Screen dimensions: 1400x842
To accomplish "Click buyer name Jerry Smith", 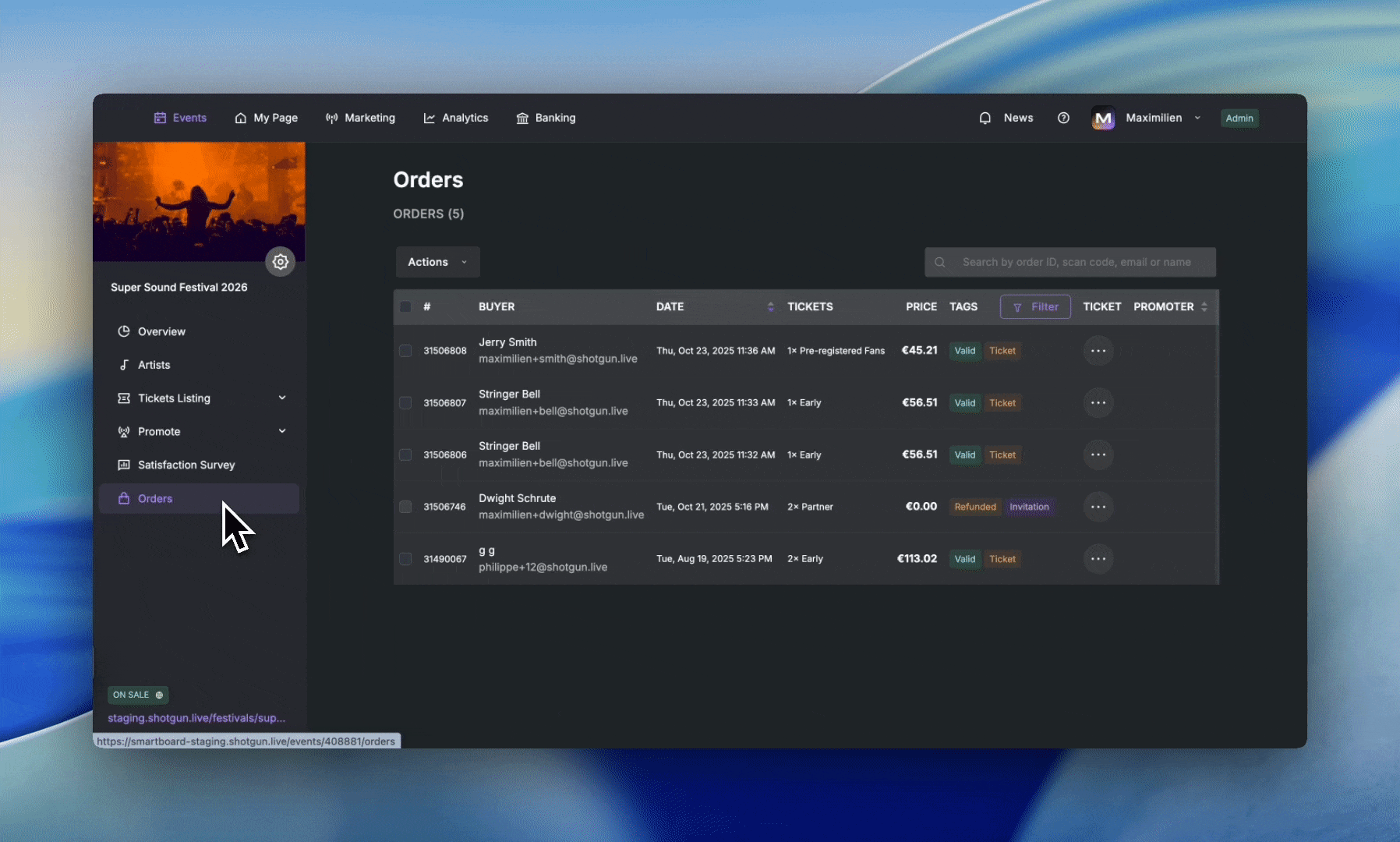I will click(507, 342).
